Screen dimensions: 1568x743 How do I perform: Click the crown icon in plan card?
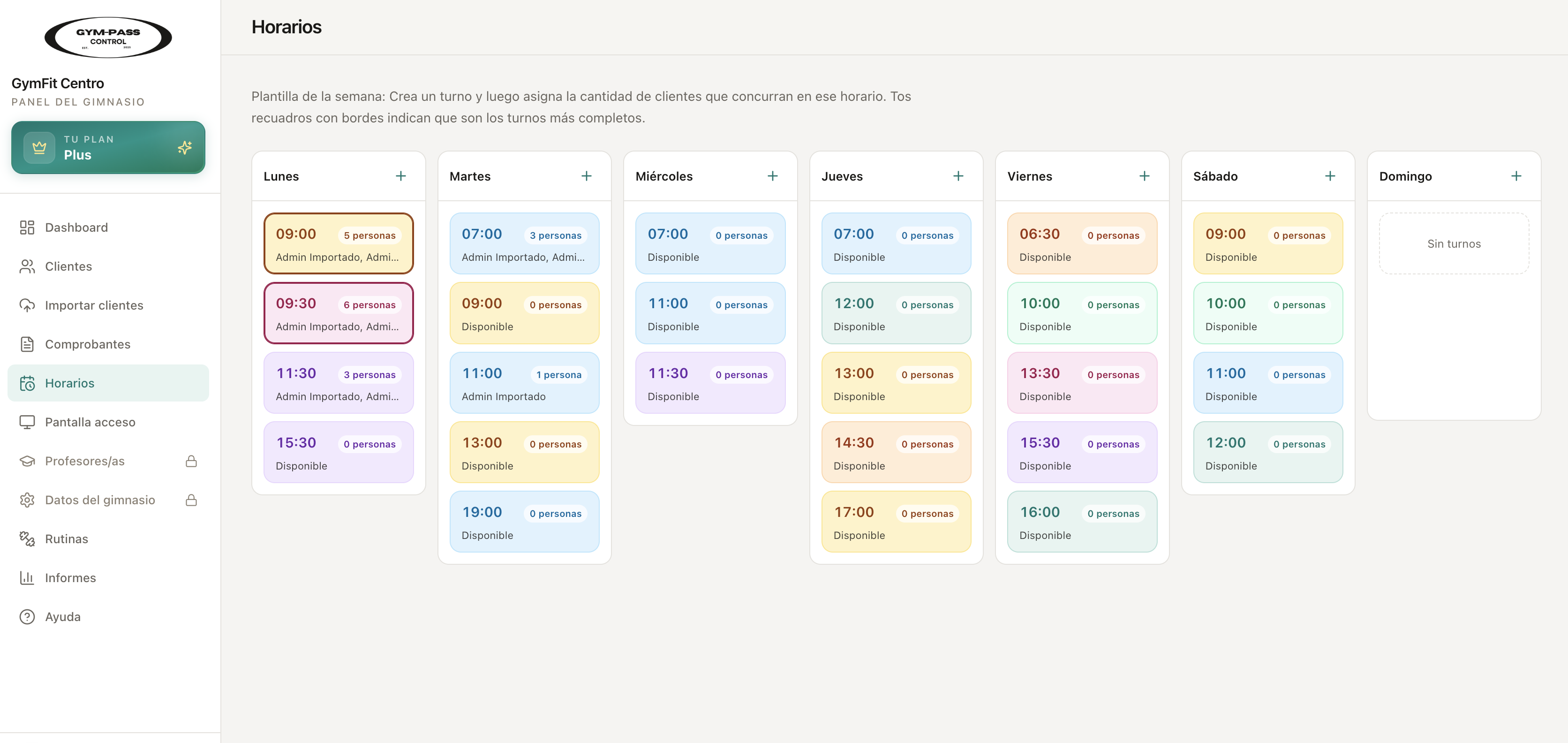(x=39, y=147)
